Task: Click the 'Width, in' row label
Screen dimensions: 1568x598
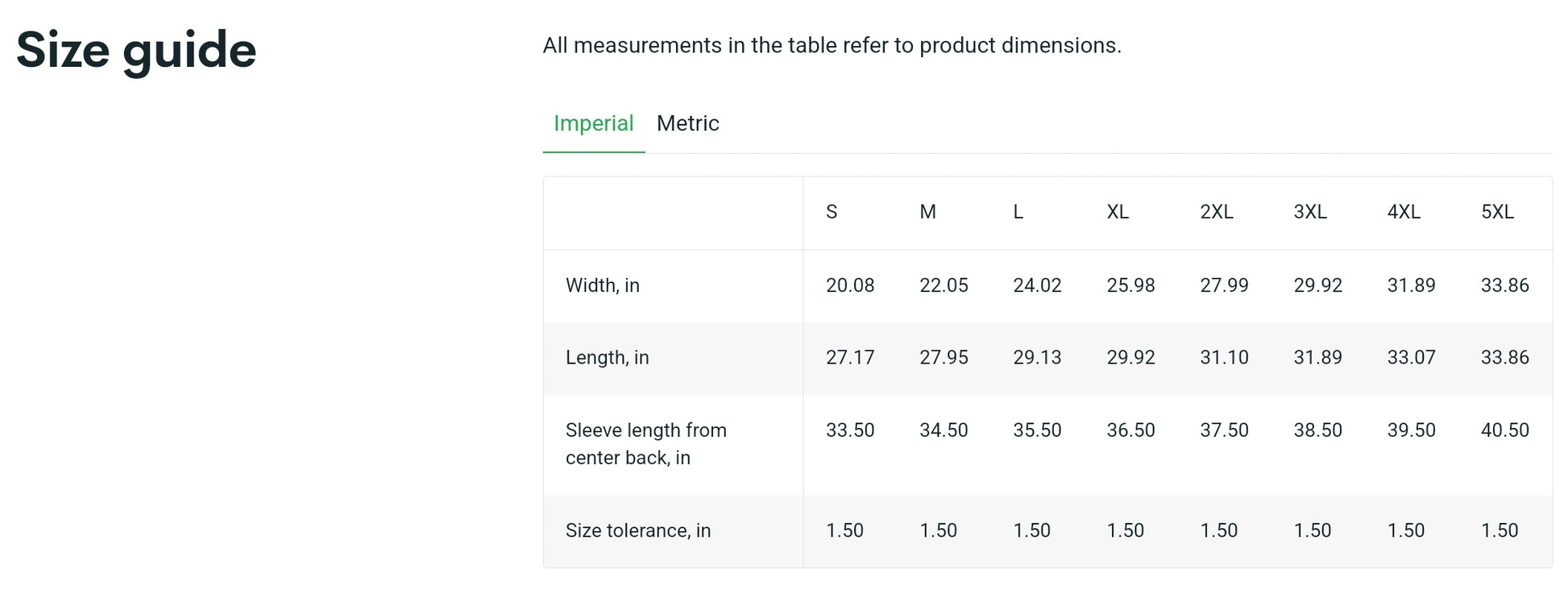Action: 603,285
